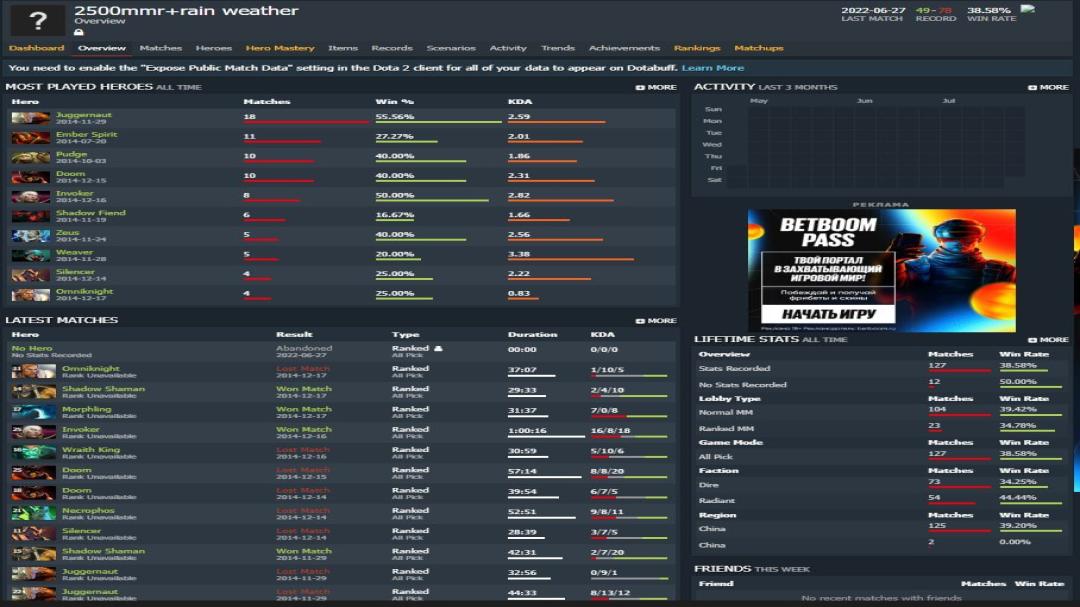Click the НАЧАТЬ ИГРУ ad button
This screenshot has width=1080, height=607.
click(x=829, y=314)
